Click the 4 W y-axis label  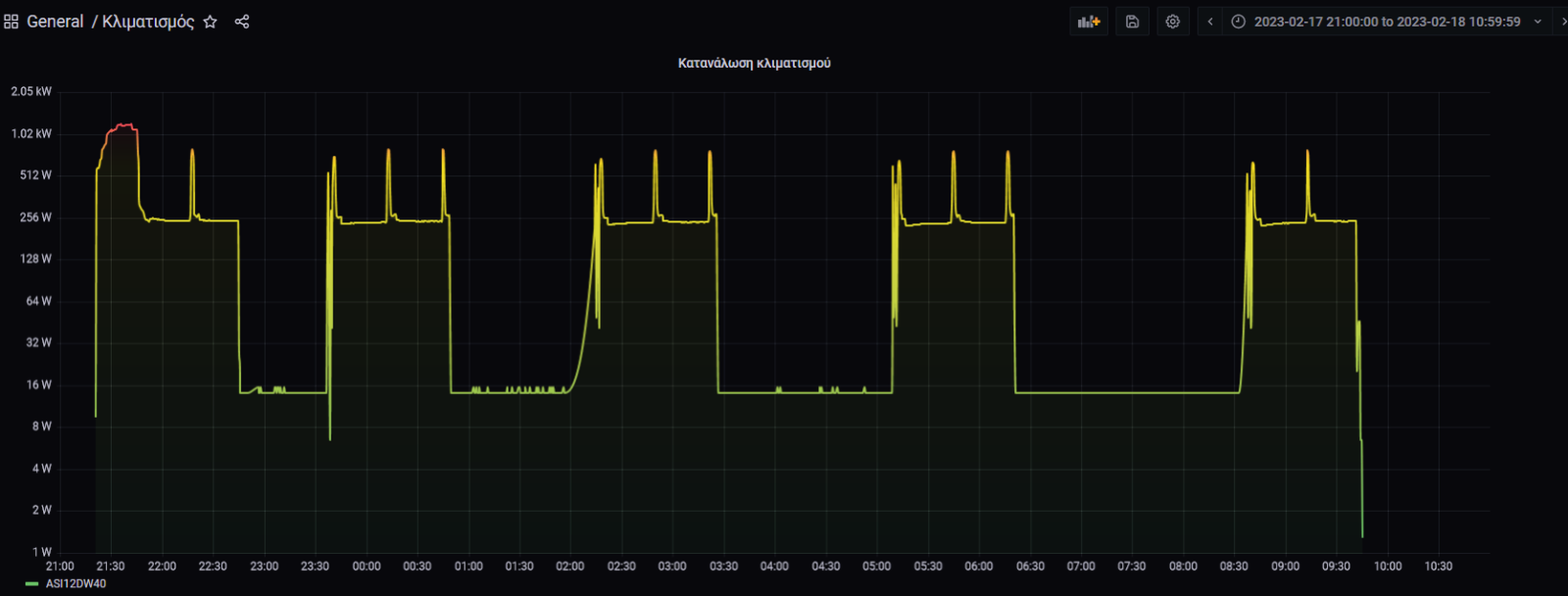42,469
